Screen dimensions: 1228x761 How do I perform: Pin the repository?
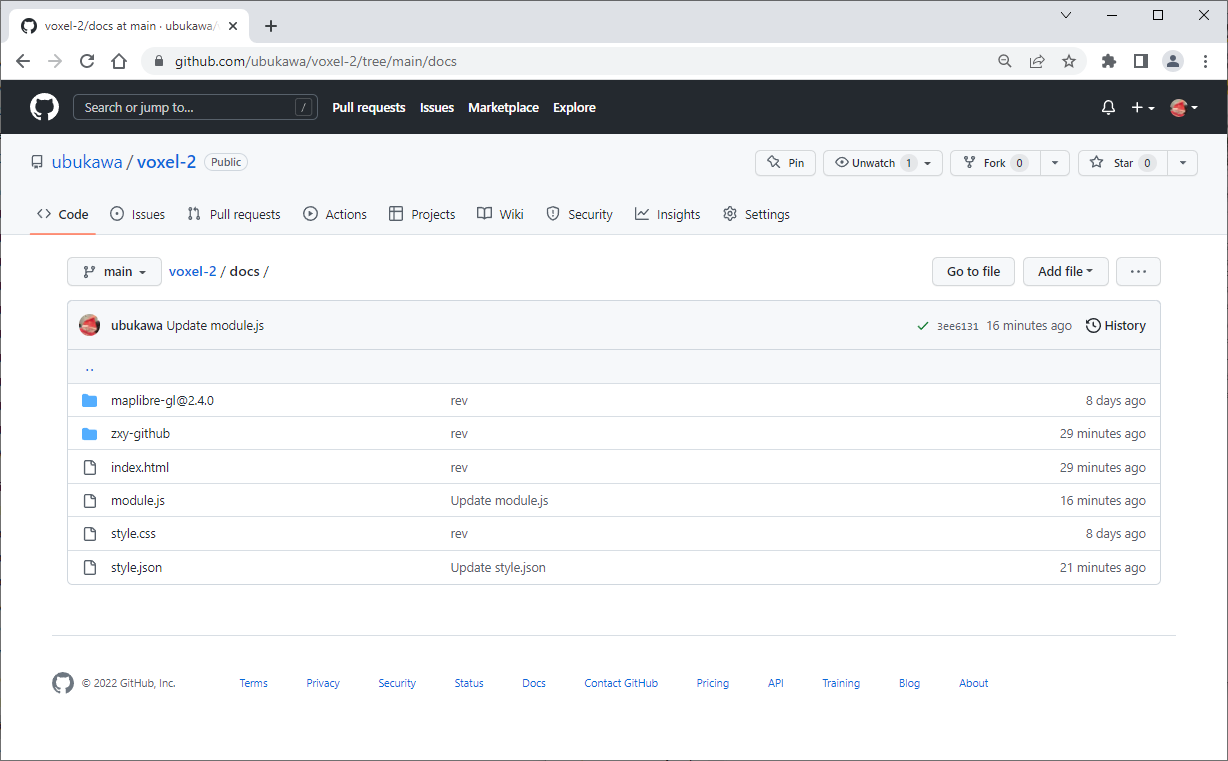785,163
